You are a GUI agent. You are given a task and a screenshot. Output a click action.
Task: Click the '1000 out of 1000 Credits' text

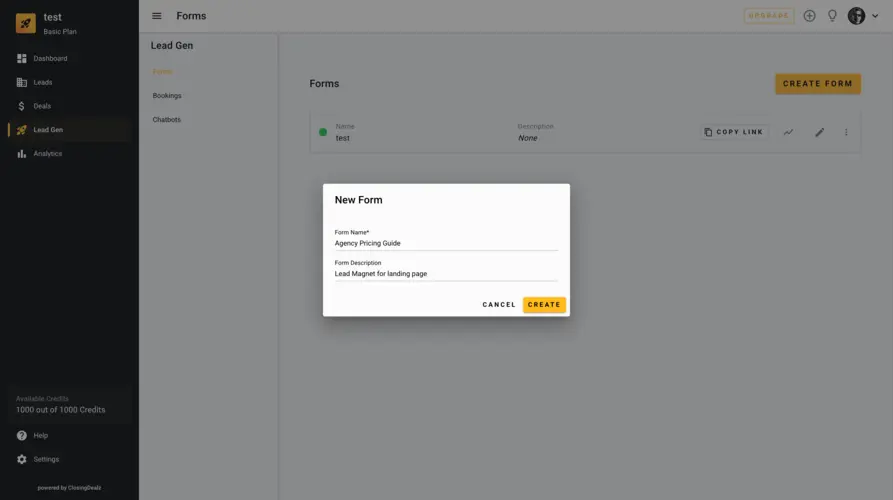click(60, 410)
